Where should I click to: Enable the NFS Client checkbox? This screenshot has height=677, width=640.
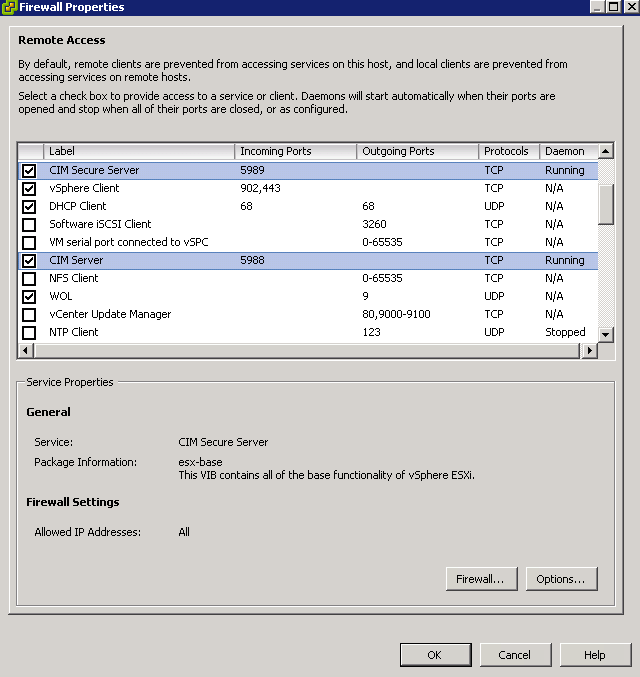tap(29, 279)
